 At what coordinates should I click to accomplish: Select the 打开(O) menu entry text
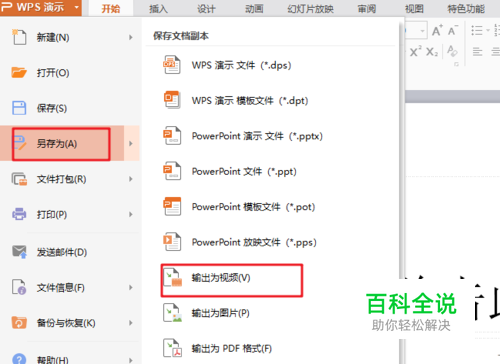coord(53,73)
